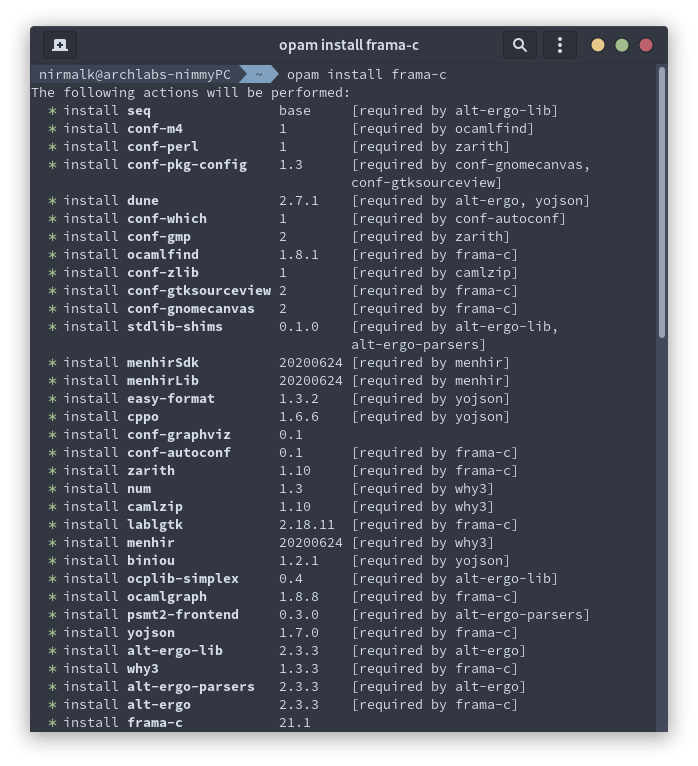Screen dimensions: 698x766
Task: Click package name 'conf-which'
Action: tap(167, 219)
